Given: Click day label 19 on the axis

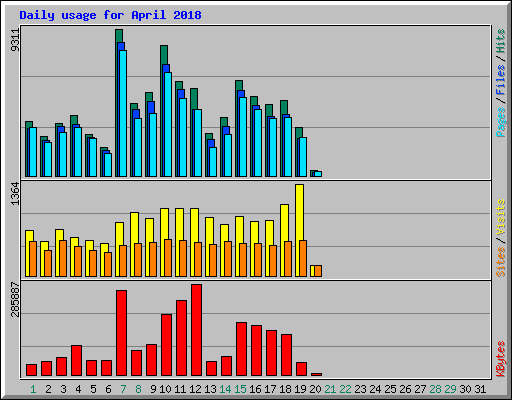Looking at the screenshot, I should (x=300, y=389).
